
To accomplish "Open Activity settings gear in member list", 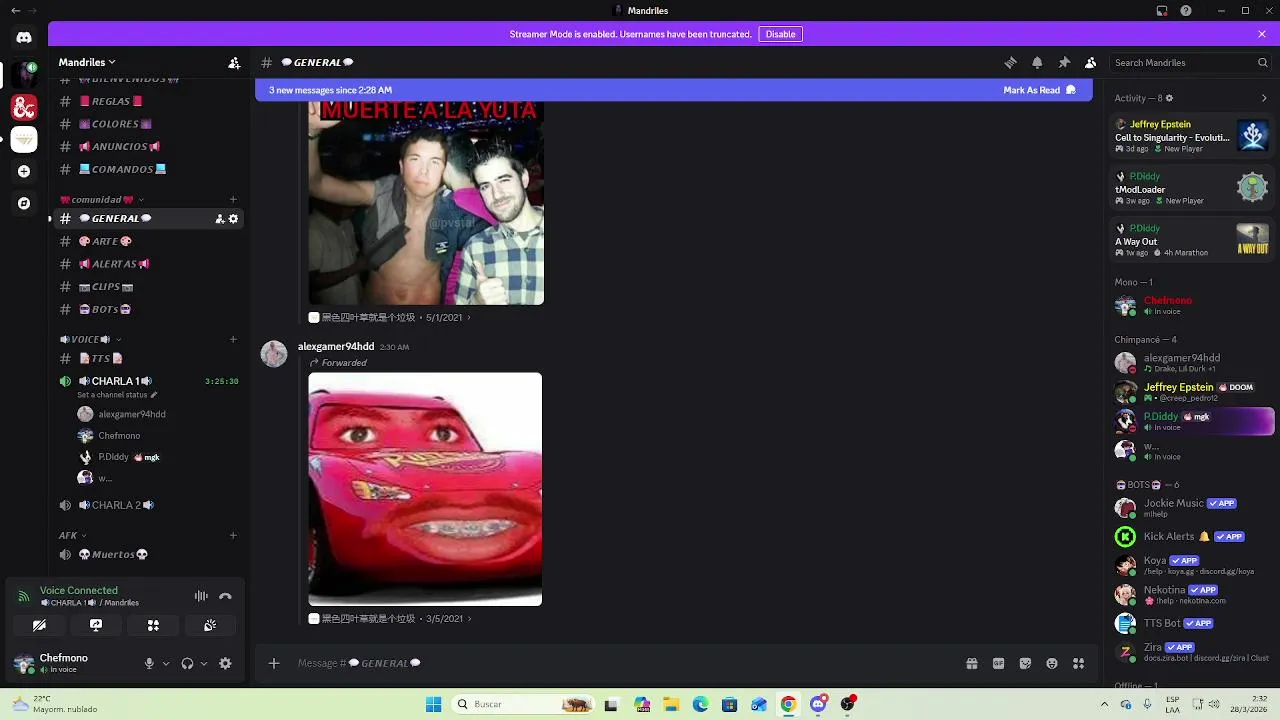I will 1169,98.
